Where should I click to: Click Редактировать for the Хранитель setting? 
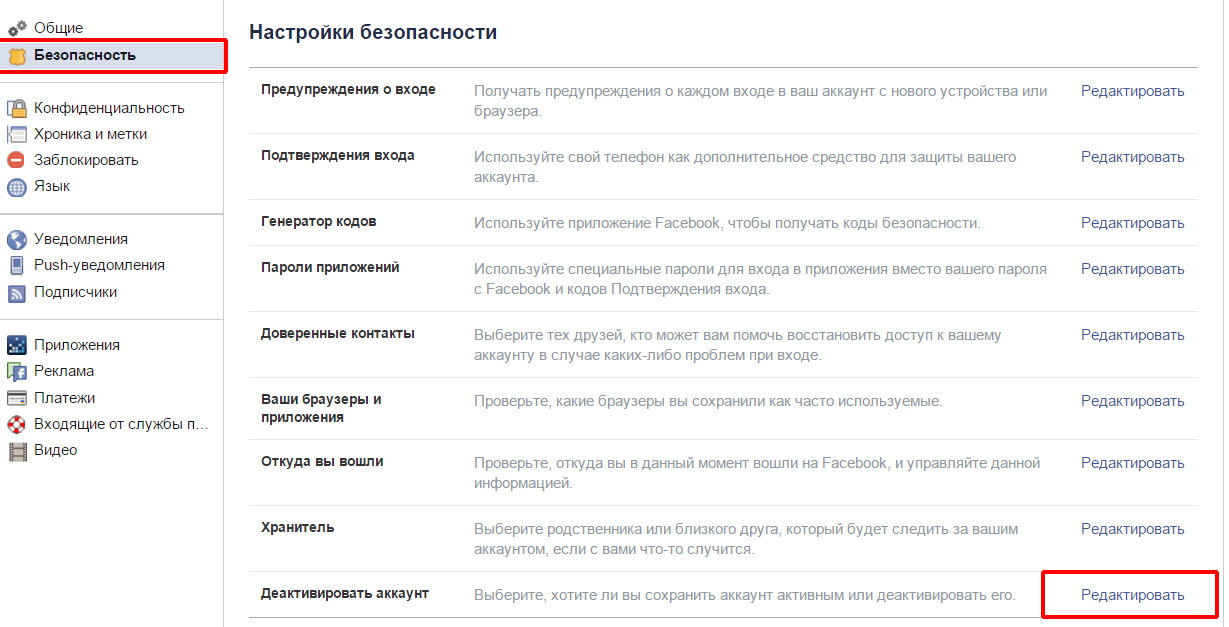(x=1132, y=529)
